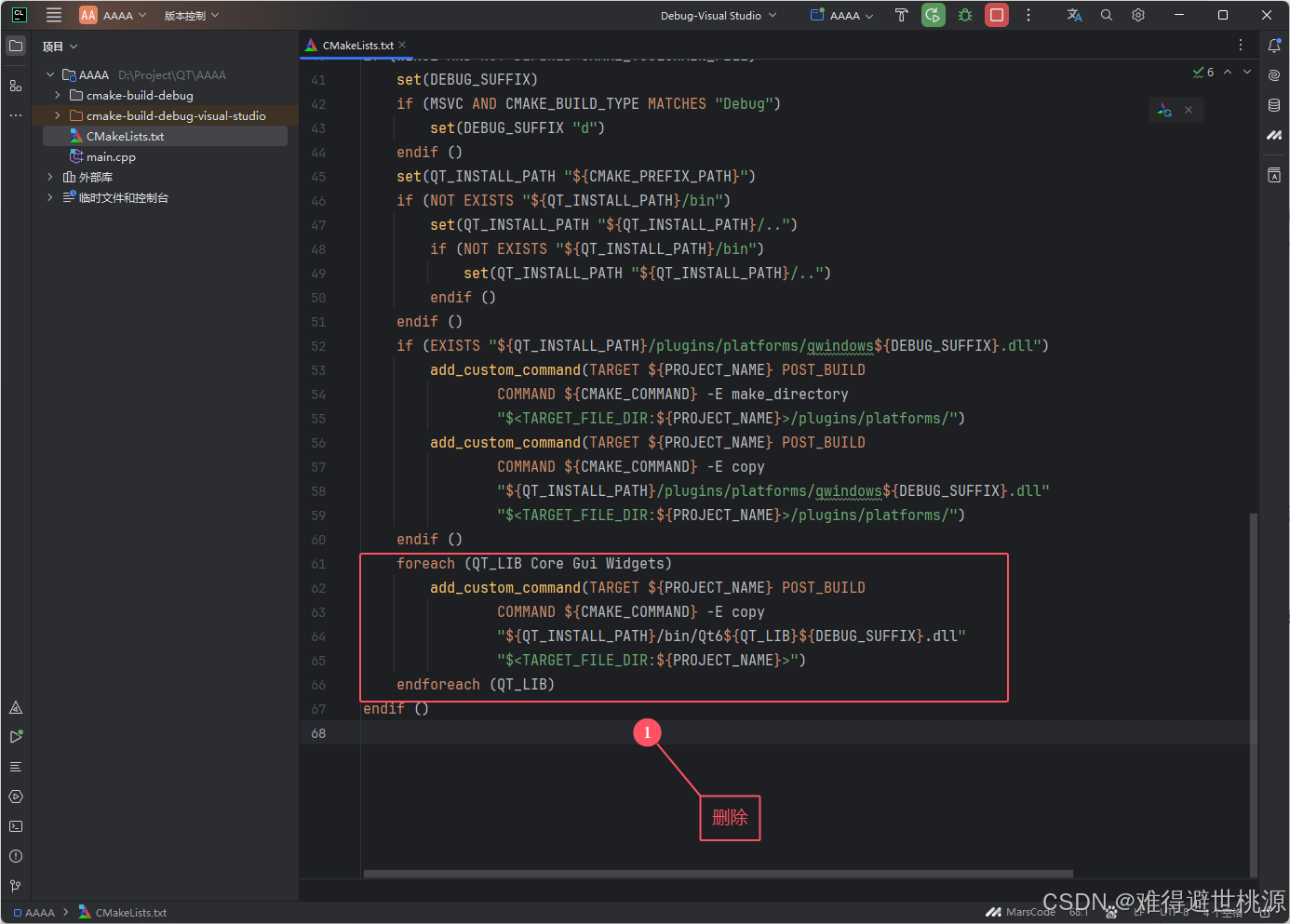
Task: Open the Notifications bell icon
Action: pos(1274,46)
